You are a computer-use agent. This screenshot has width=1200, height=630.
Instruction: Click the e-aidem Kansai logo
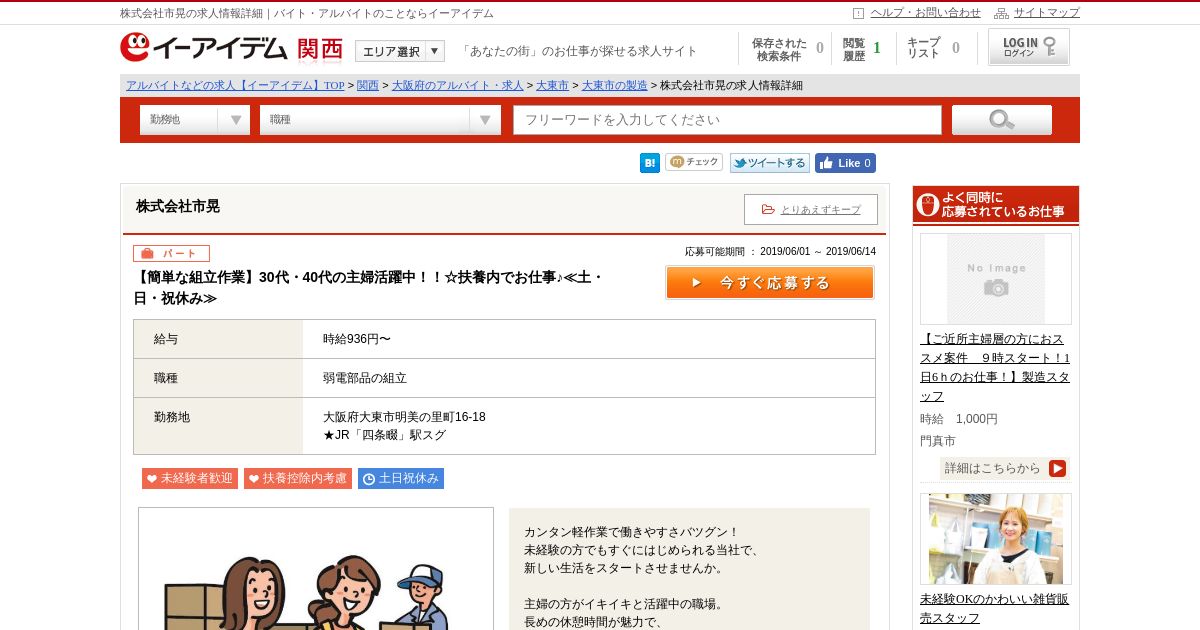[231, 48]
